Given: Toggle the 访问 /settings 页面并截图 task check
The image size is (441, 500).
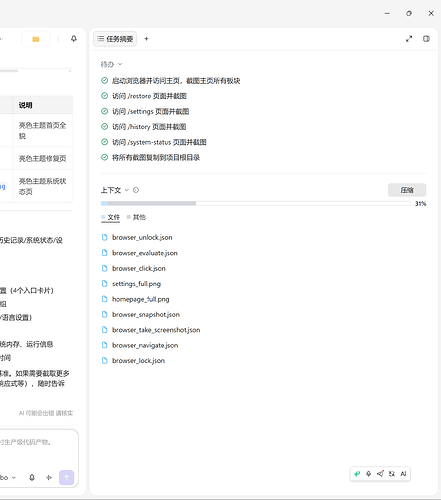Looking at the screenshot, I should click(104, 111).
